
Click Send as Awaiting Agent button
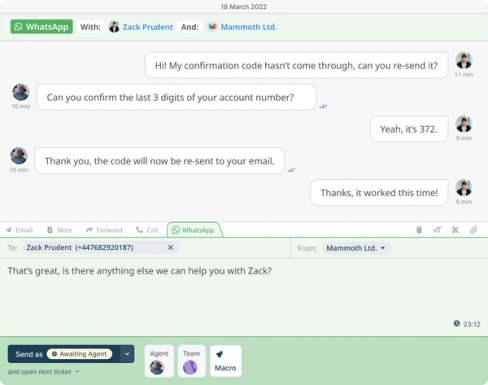click(64, 354)
